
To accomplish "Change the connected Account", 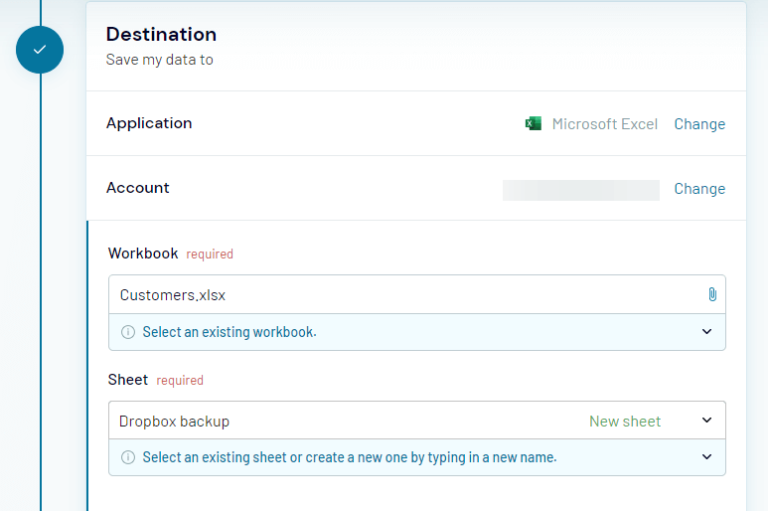I will tap(699, 189).
